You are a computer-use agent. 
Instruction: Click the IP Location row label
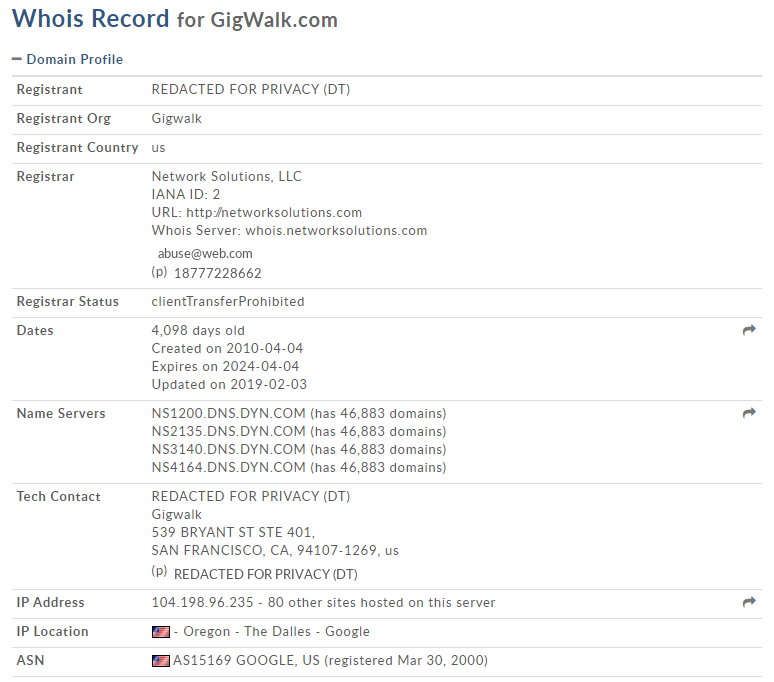pyautogui.click(x=52, y=632)
